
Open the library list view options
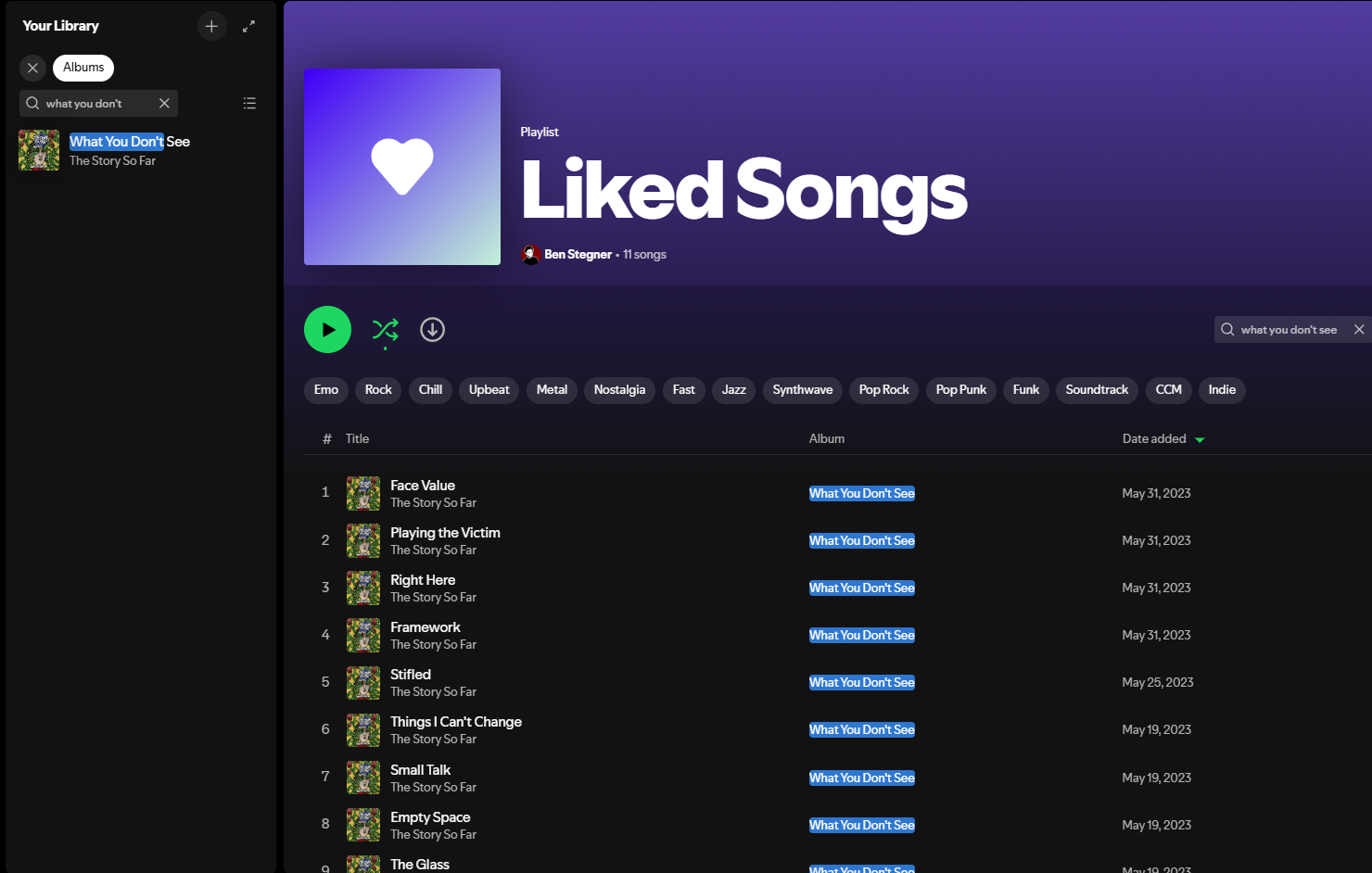[249, 103]
